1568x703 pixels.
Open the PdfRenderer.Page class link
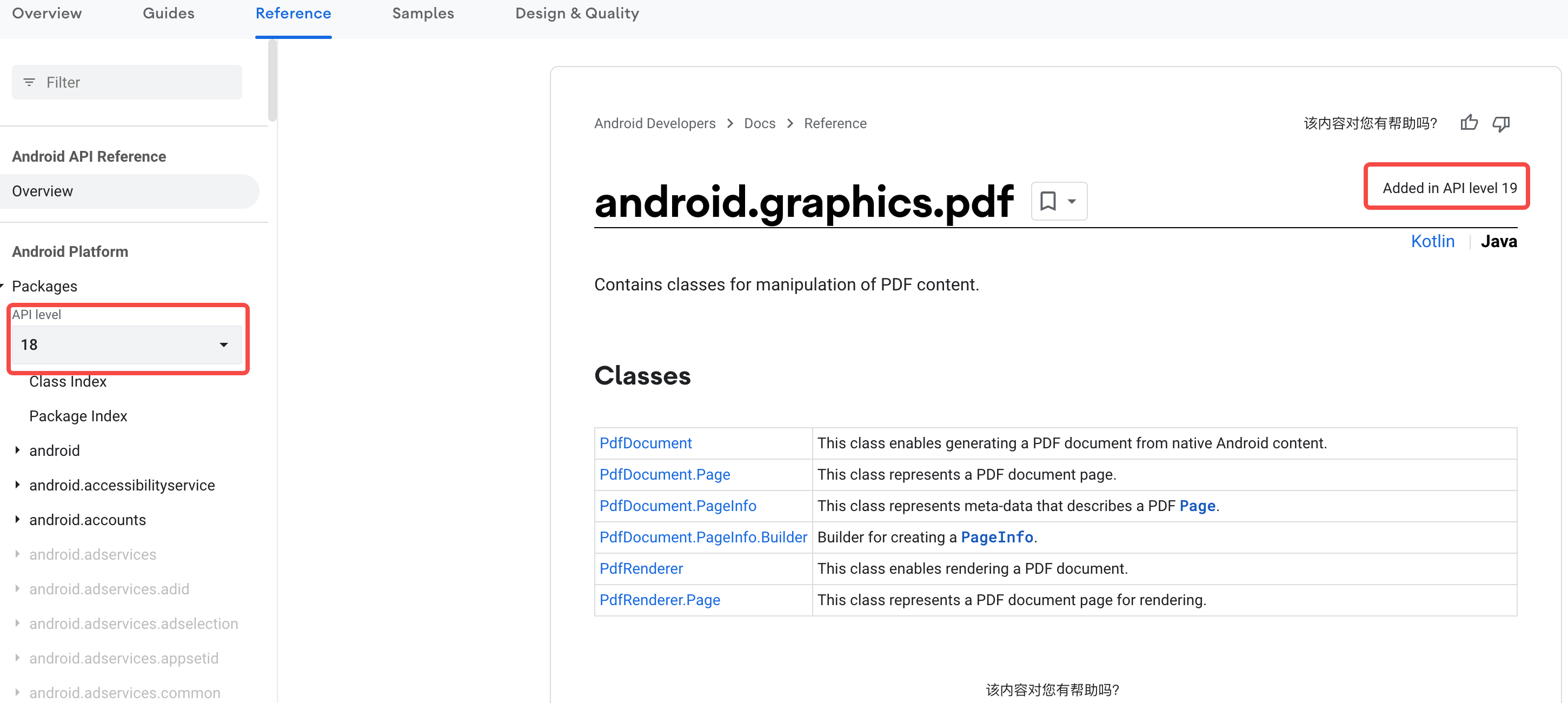[660, 600]
